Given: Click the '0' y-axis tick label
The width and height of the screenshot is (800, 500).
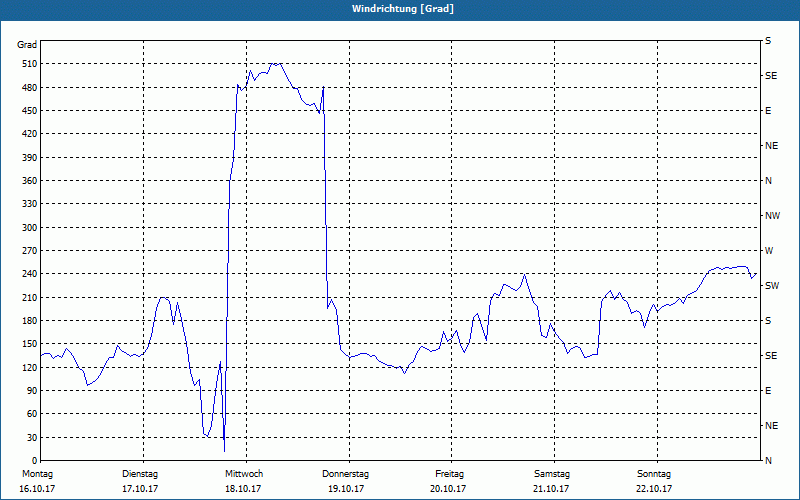Looking at the screenshot, I should [35, 461].
